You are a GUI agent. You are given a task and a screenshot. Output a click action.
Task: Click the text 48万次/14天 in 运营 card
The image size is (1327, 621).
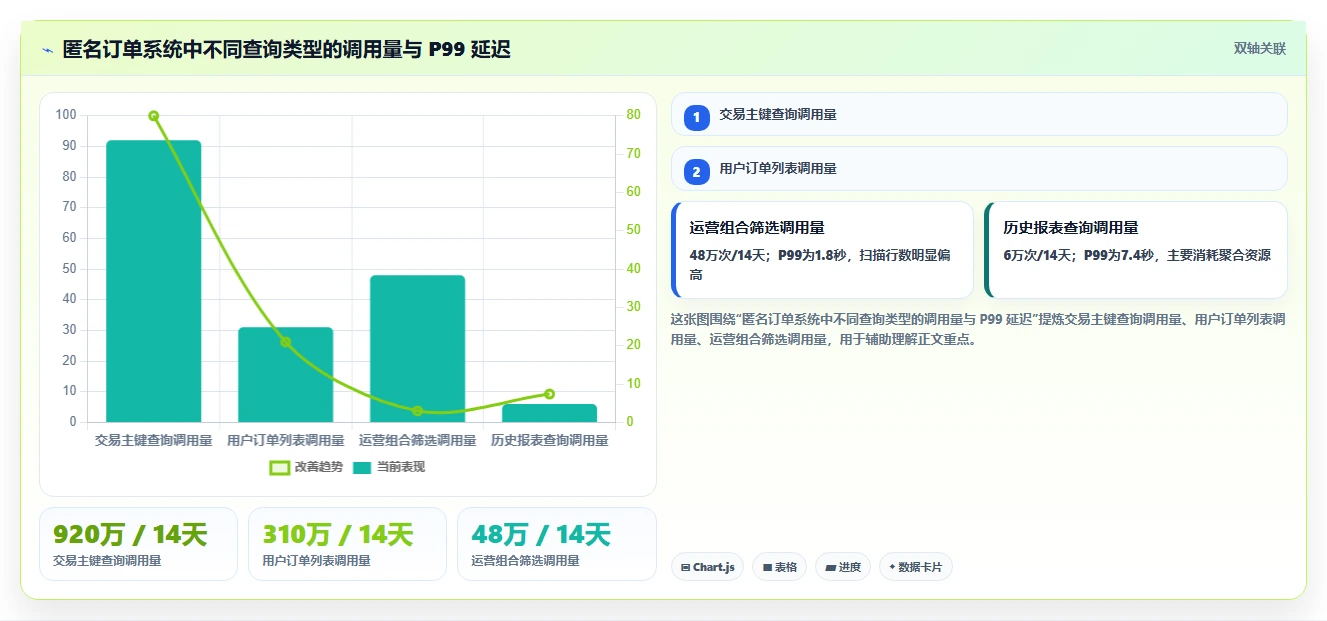pos(729,255)
